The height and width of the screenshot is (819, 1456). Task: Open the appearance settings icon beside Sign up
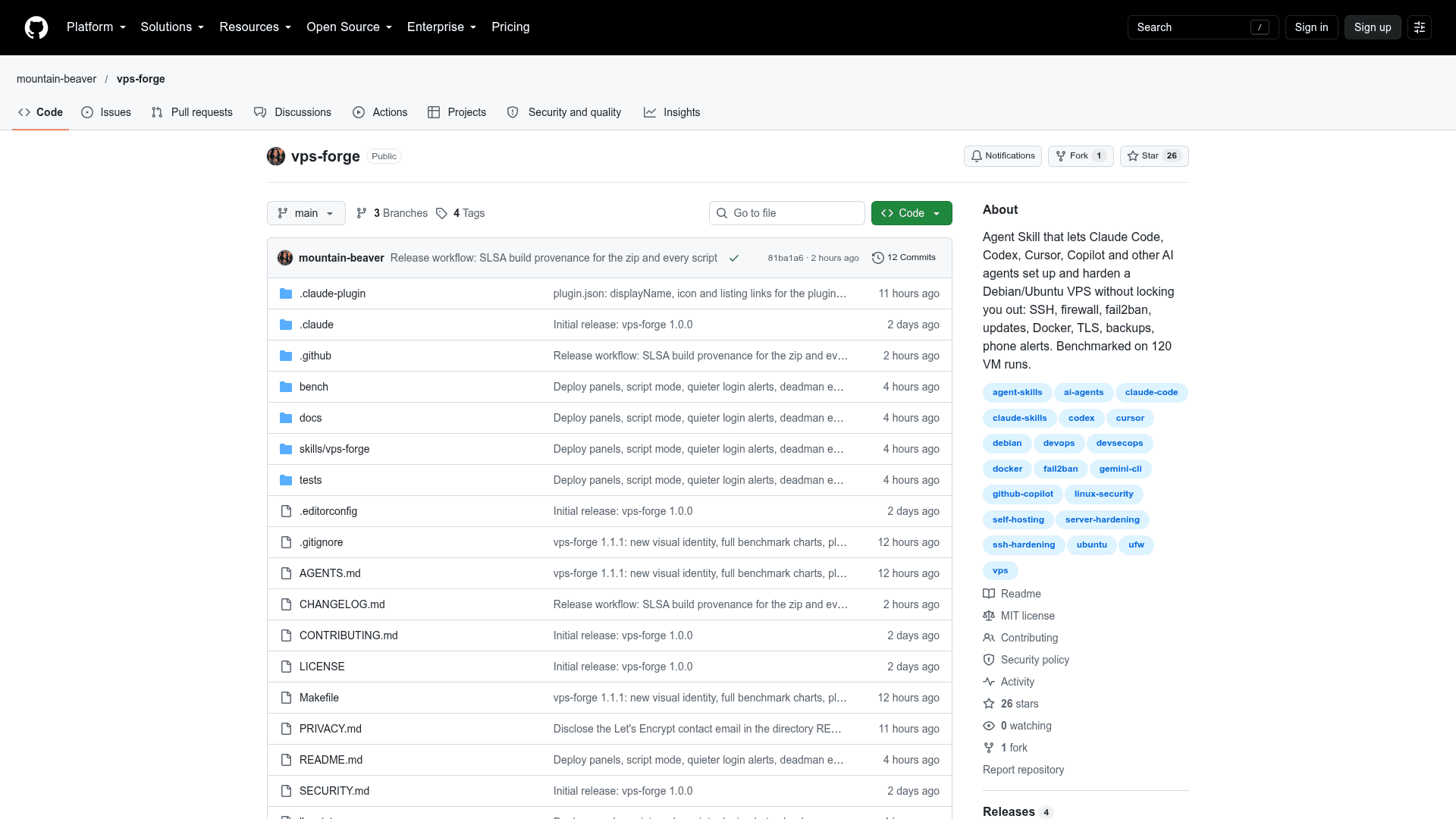tap(1420, 27)
